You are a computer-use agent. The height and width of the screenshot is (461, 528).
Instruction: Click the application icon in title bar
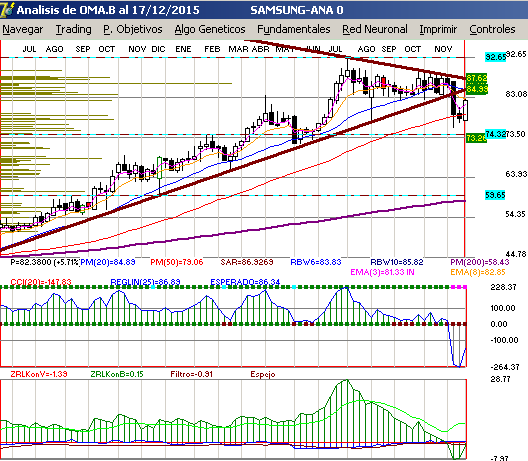tap(7, 9)
